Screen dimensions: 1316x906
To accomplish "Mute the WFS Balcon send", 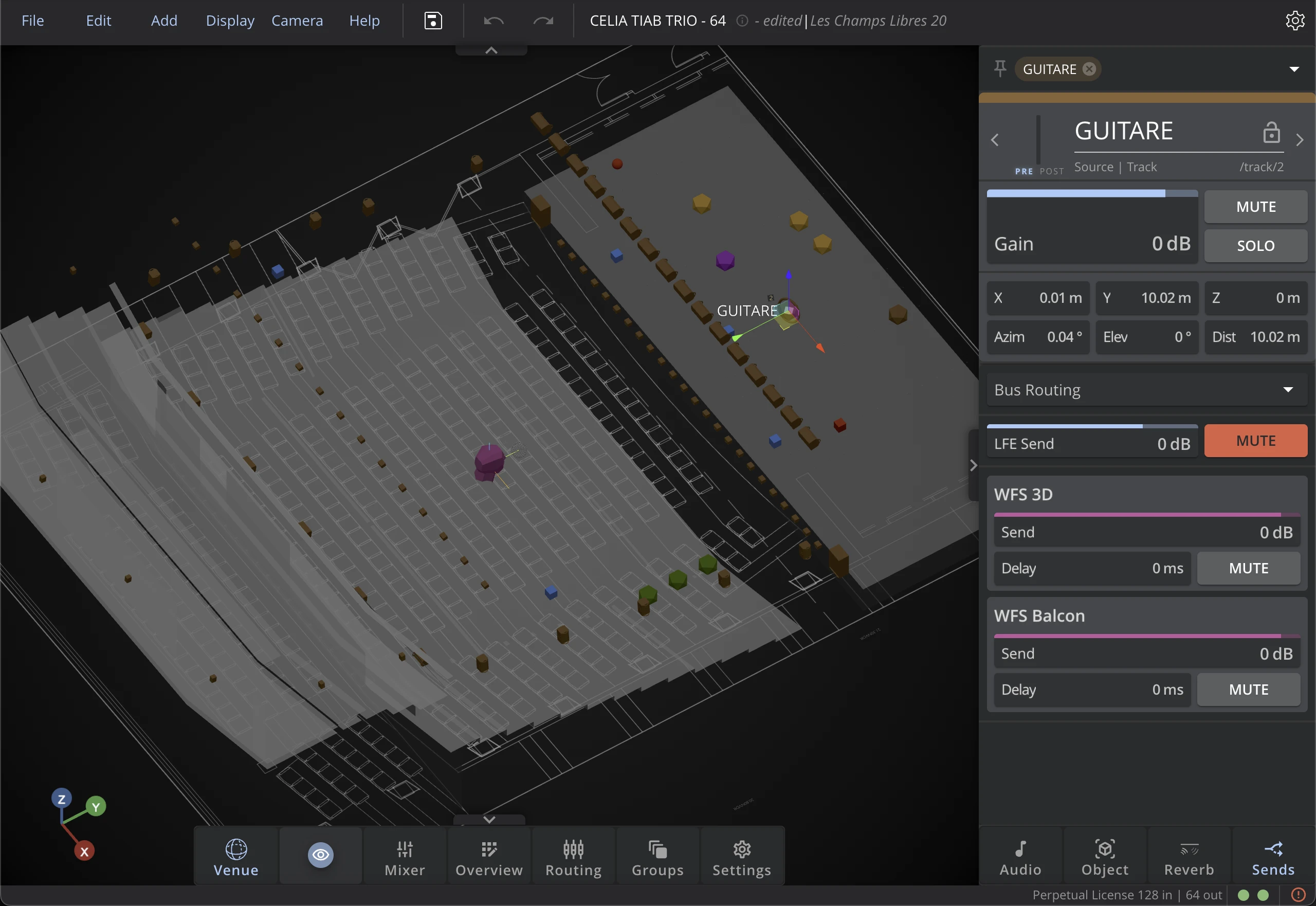I will pyautogui.click(x=1249, y=690).
